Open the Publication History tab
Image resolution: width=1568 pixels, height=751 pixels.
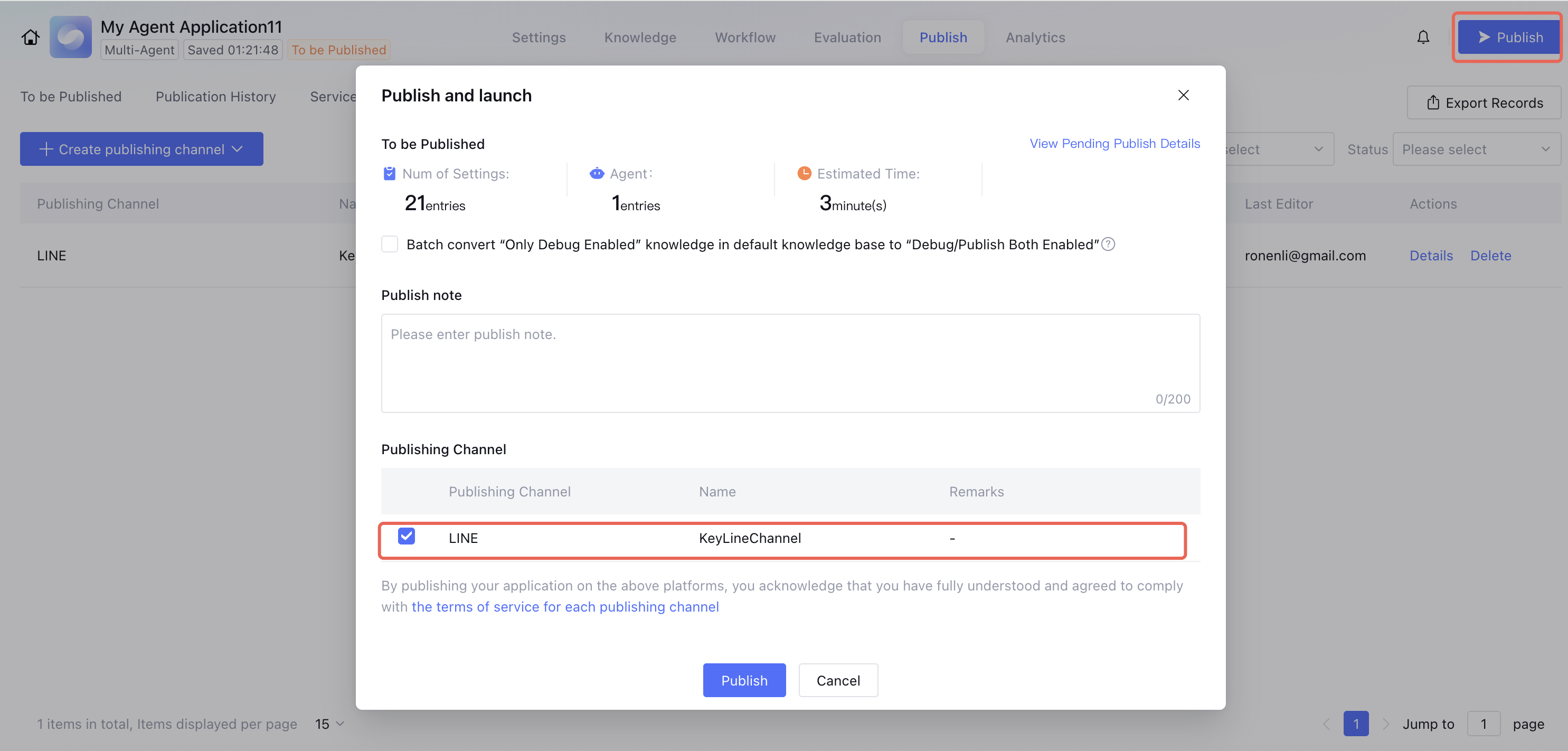coord(215,97)
